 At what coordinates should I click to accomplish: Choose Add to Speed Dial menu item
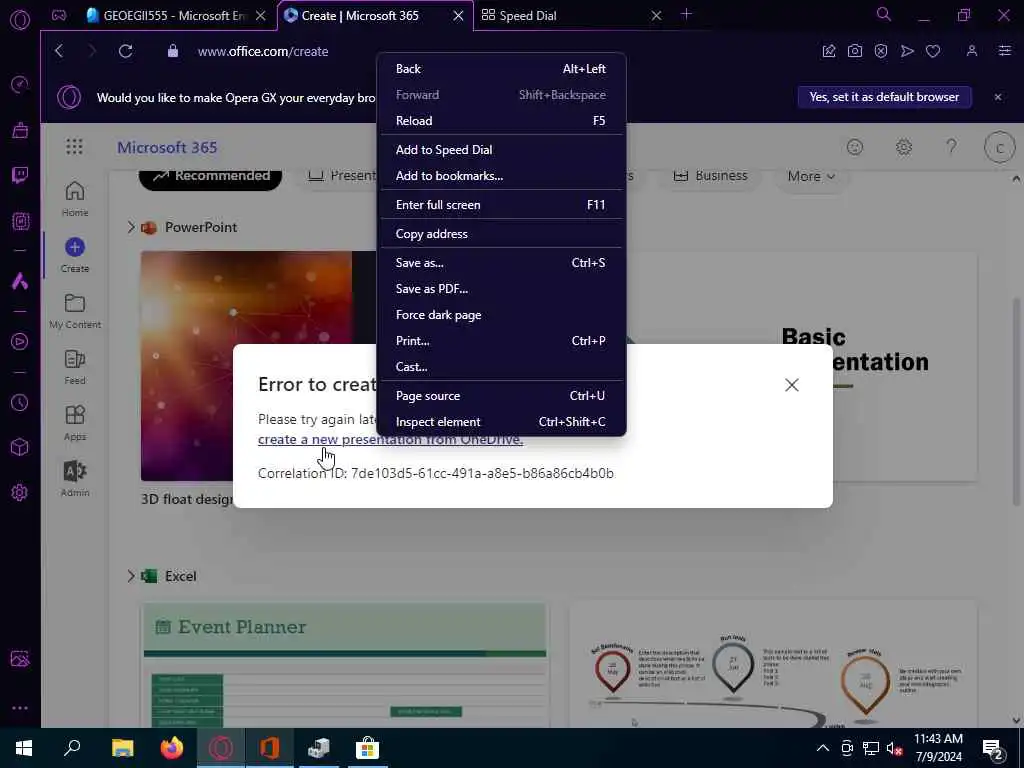[x=501, y=150]
